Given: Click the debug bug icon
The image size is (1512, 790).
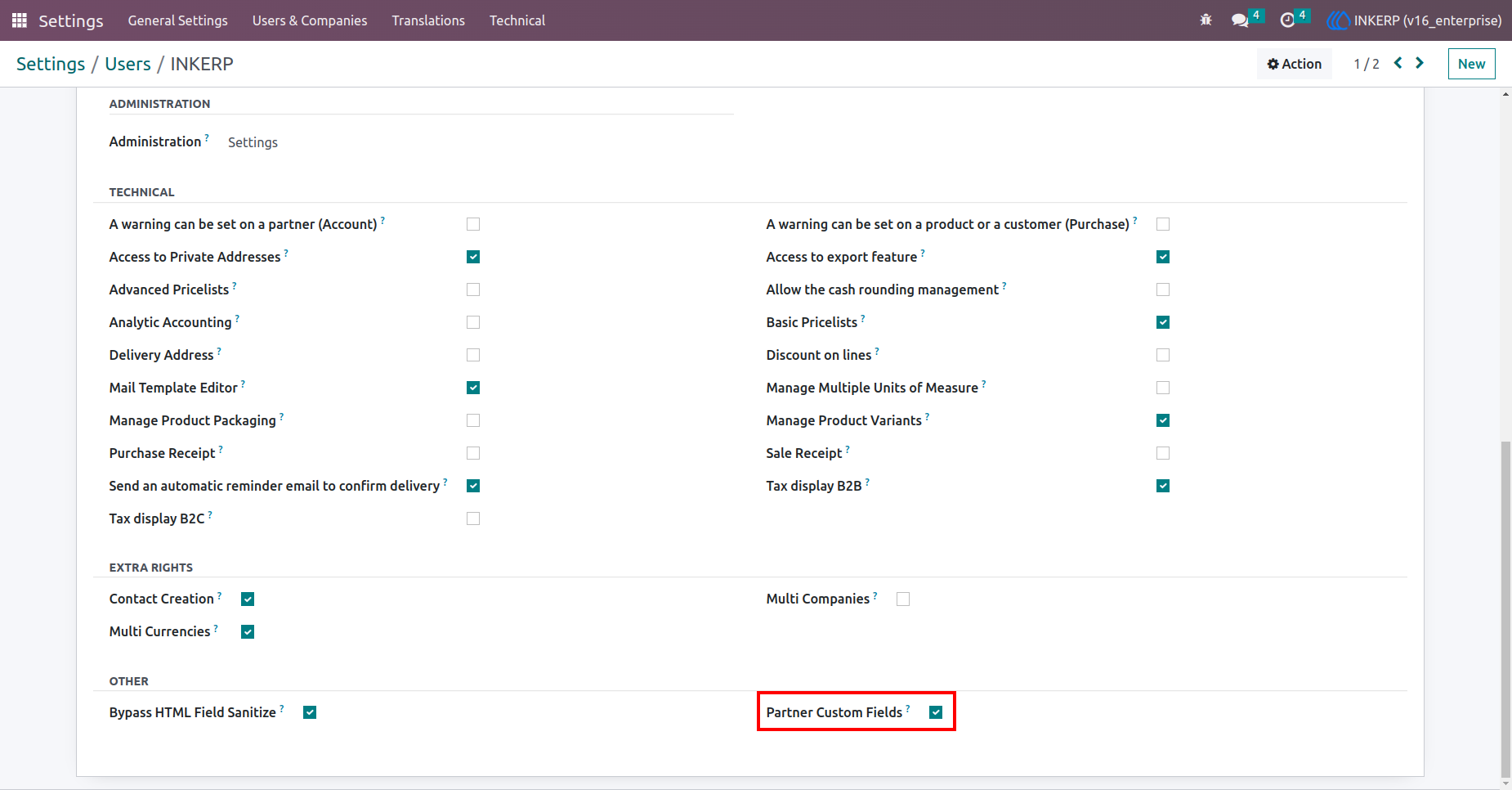Looking at the screenshot, I should (1206, 20).
